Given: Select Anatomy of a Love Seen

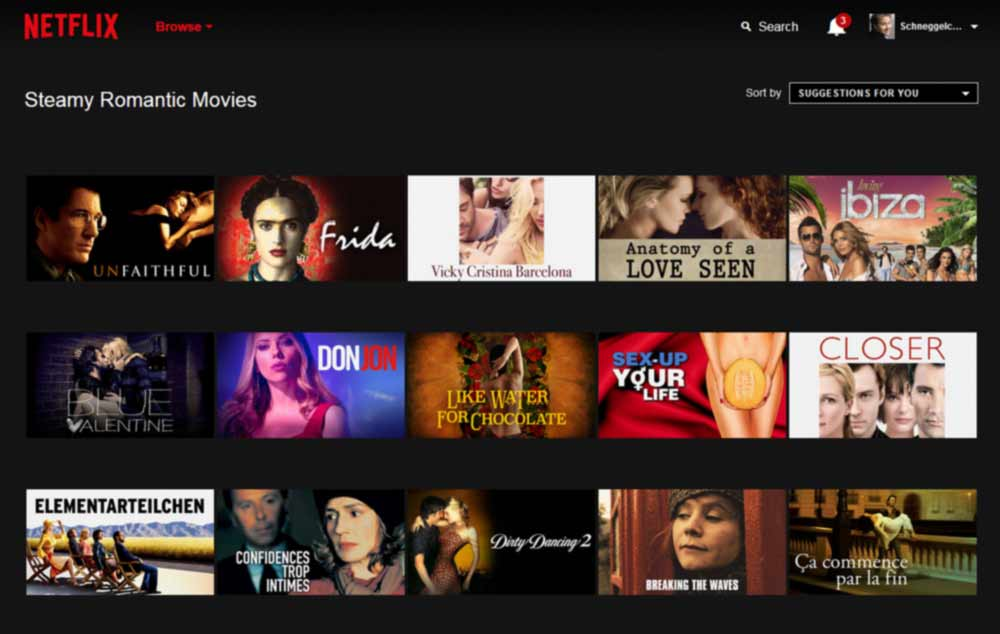Looking at the screenshot, I should [692, 227].
